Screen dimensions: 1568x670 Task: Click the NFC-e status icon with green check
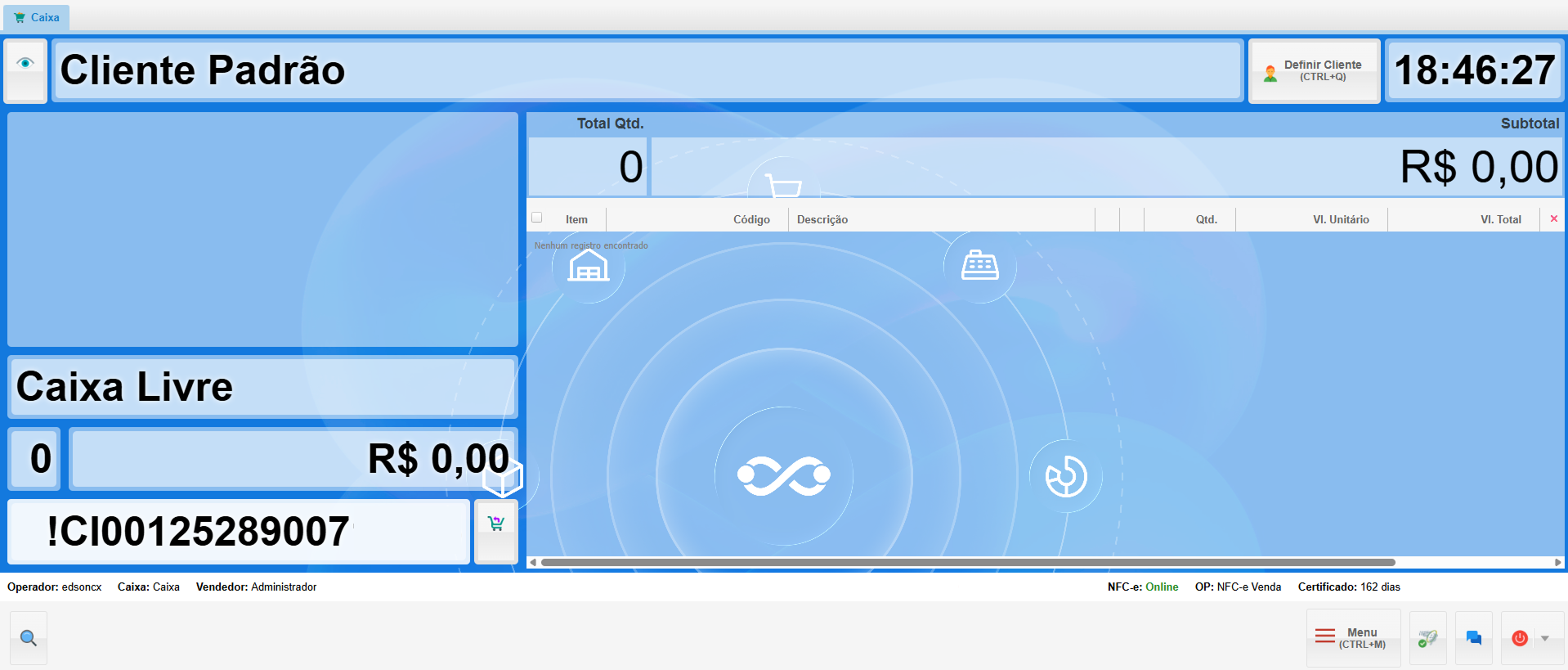pos(1427,638)
